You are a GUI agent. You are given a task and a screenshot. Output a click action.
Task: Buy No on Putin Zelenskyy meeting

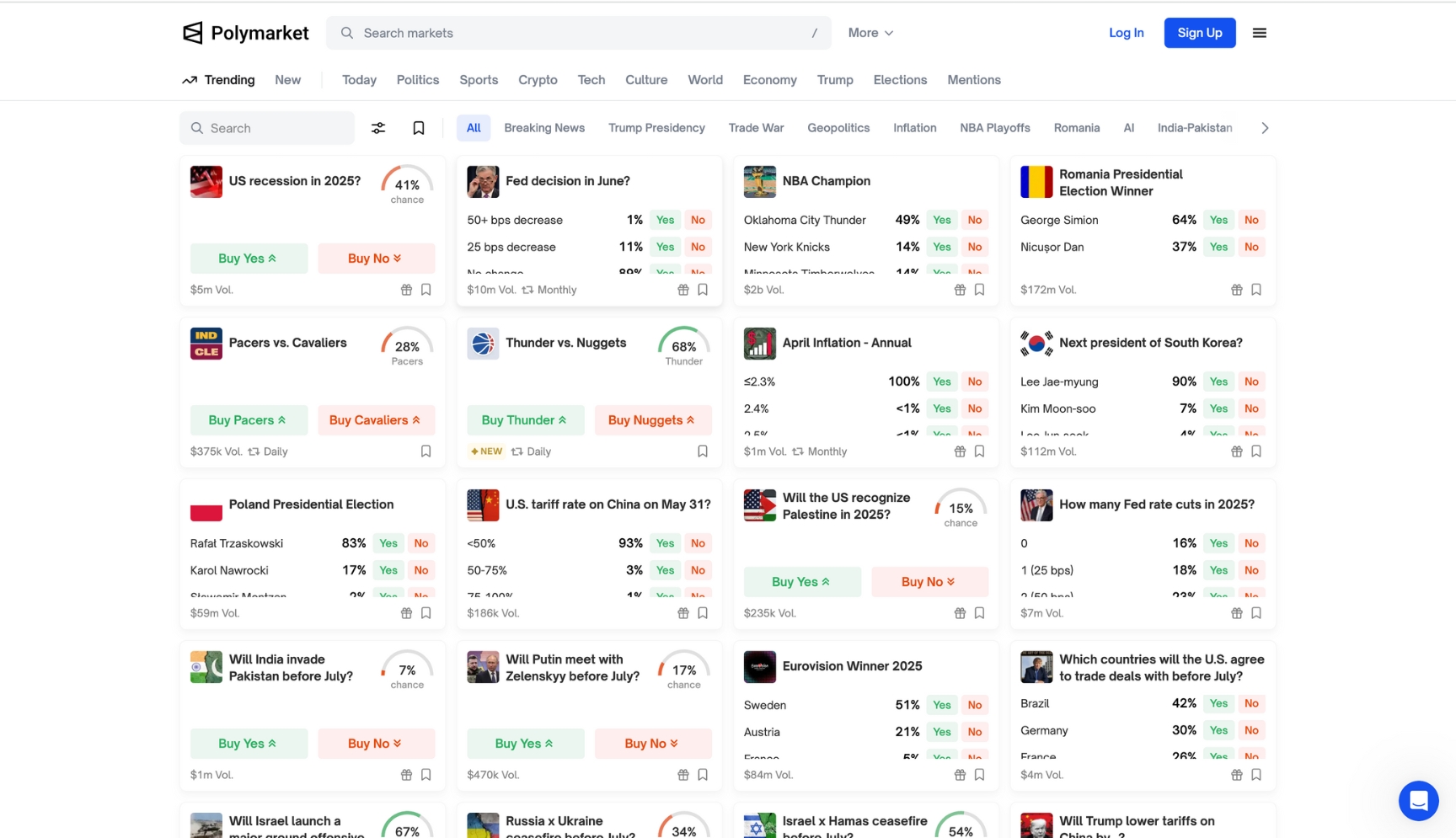653,744
